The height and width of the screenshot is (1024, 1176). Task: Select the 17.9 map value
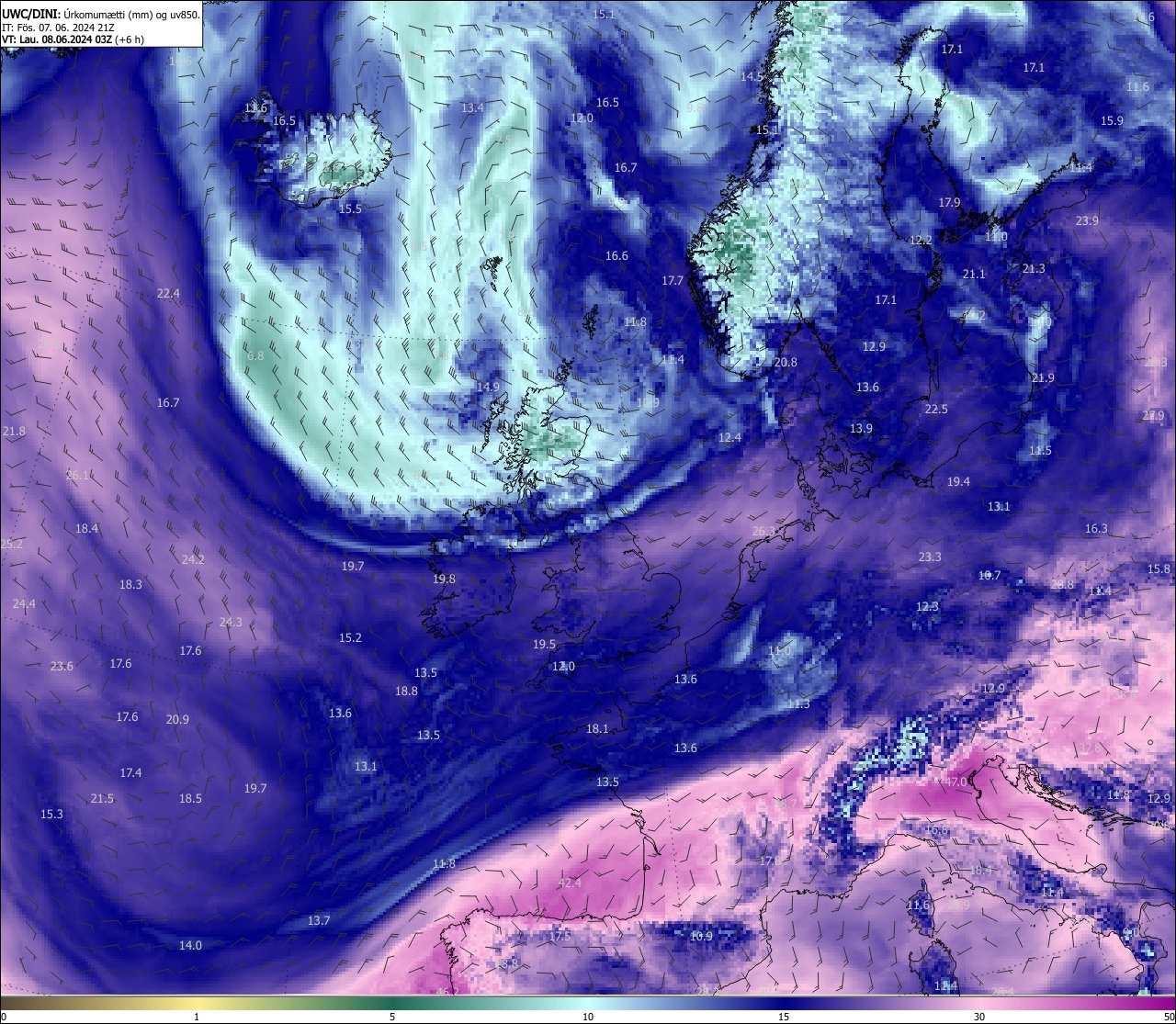coord(949,203)
